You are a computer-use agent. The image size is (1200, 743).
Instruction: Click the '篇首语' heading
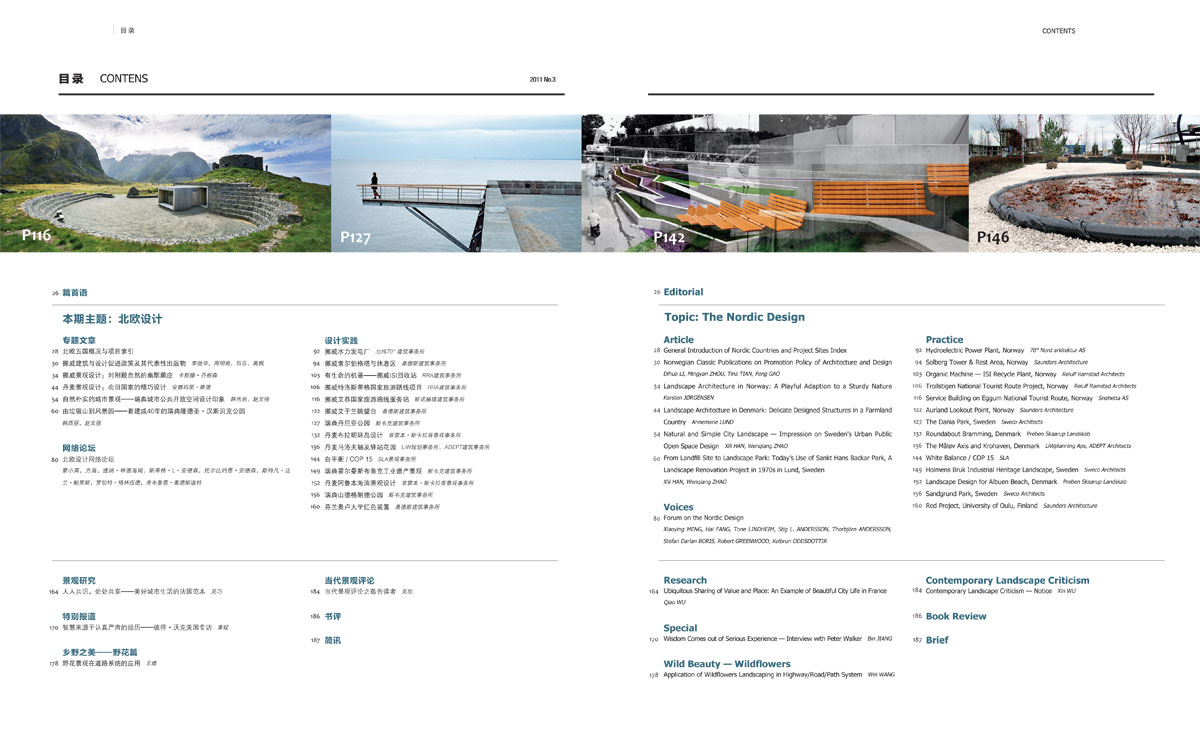(x=75, y=293)
